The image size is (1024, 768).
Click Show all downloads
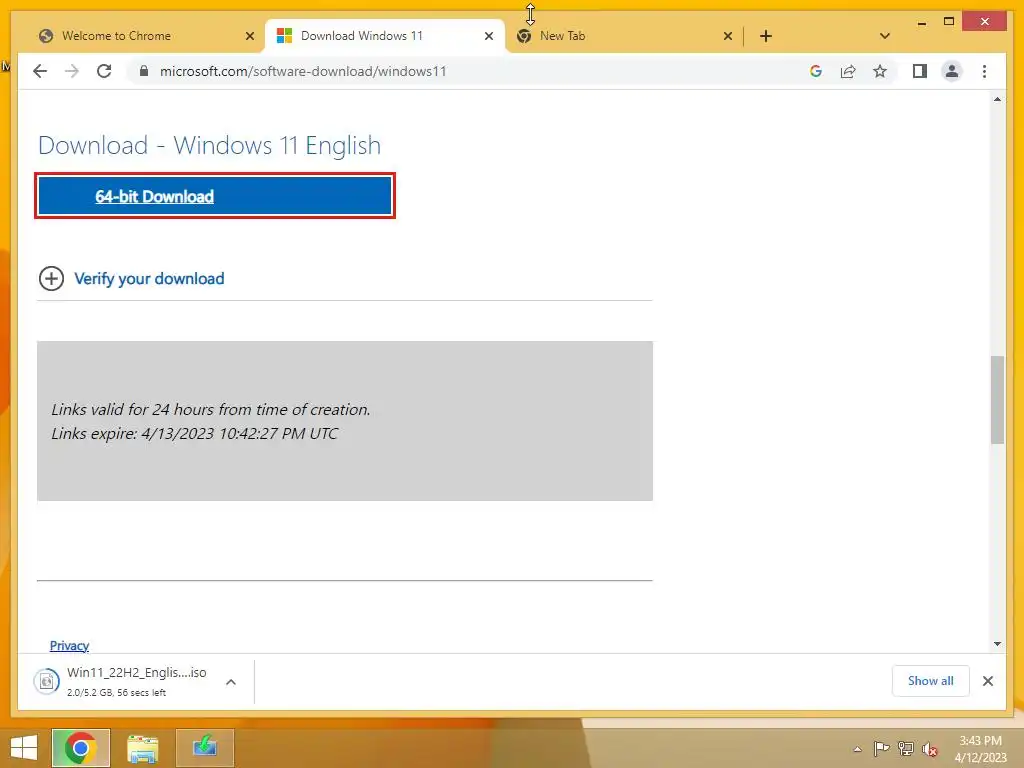pos(930,681)
